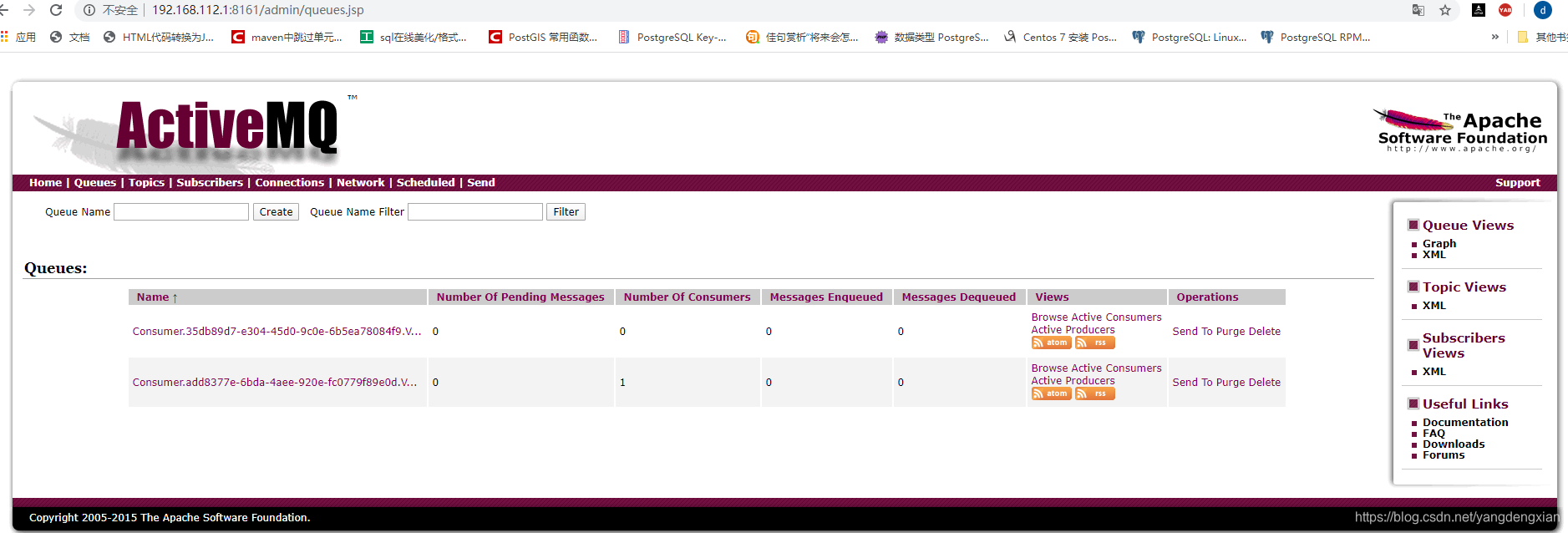Open the 其他书签 bookmarks folder
This screenshot has width=1568, height=533.
click(x=1542, y=37)
